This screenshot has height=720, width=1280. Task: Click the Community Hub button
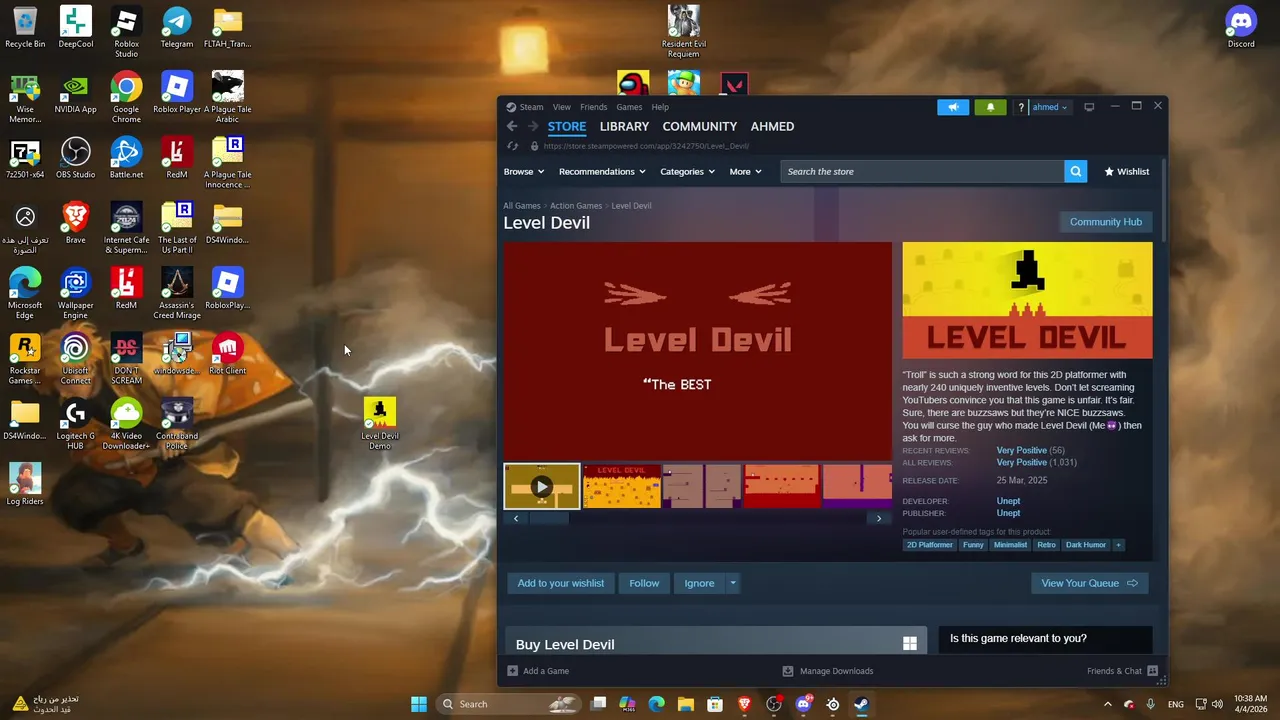point(1105,222)
